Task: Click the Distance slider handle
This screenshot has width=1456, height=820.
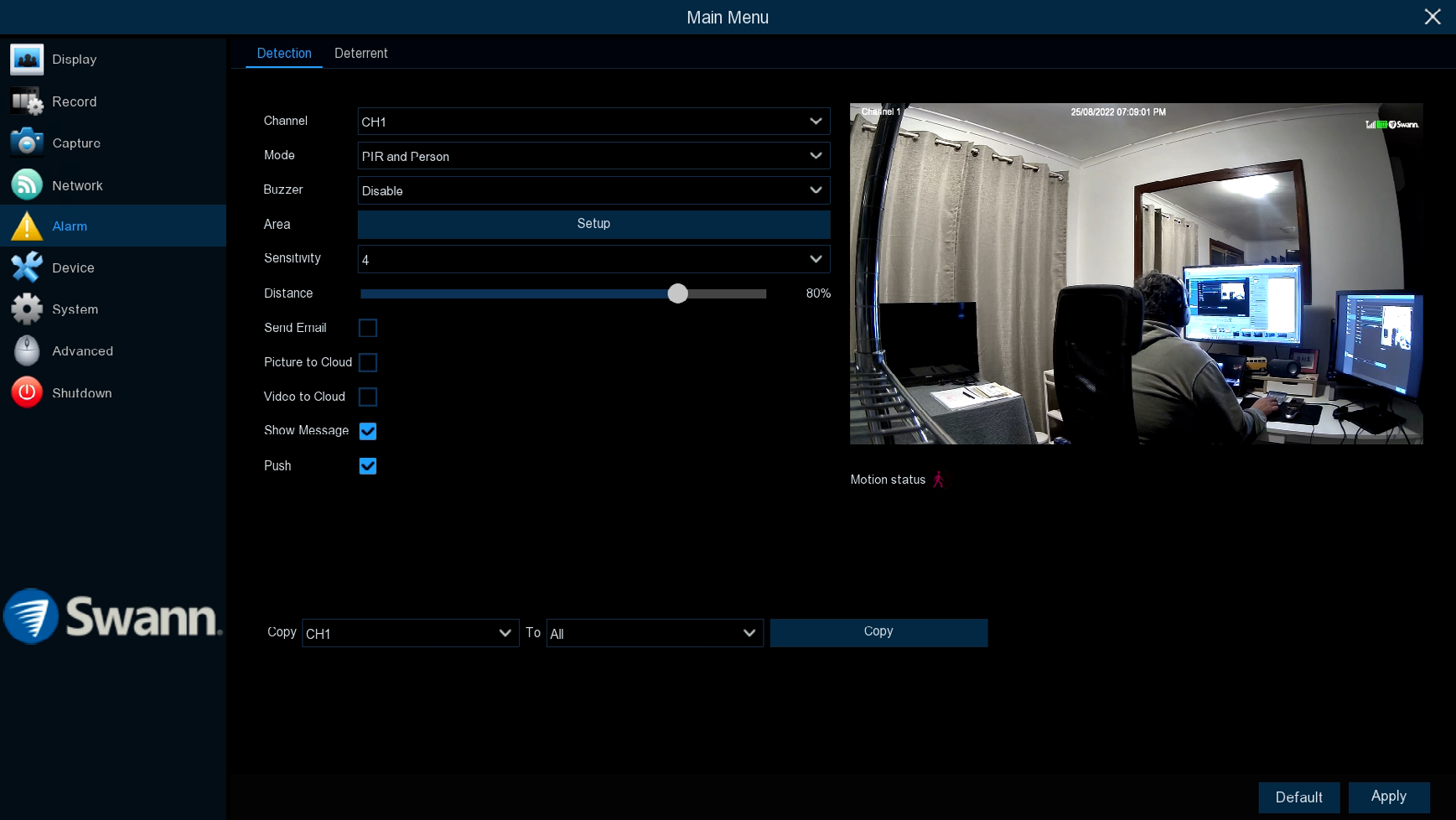Action: (678, 293)
